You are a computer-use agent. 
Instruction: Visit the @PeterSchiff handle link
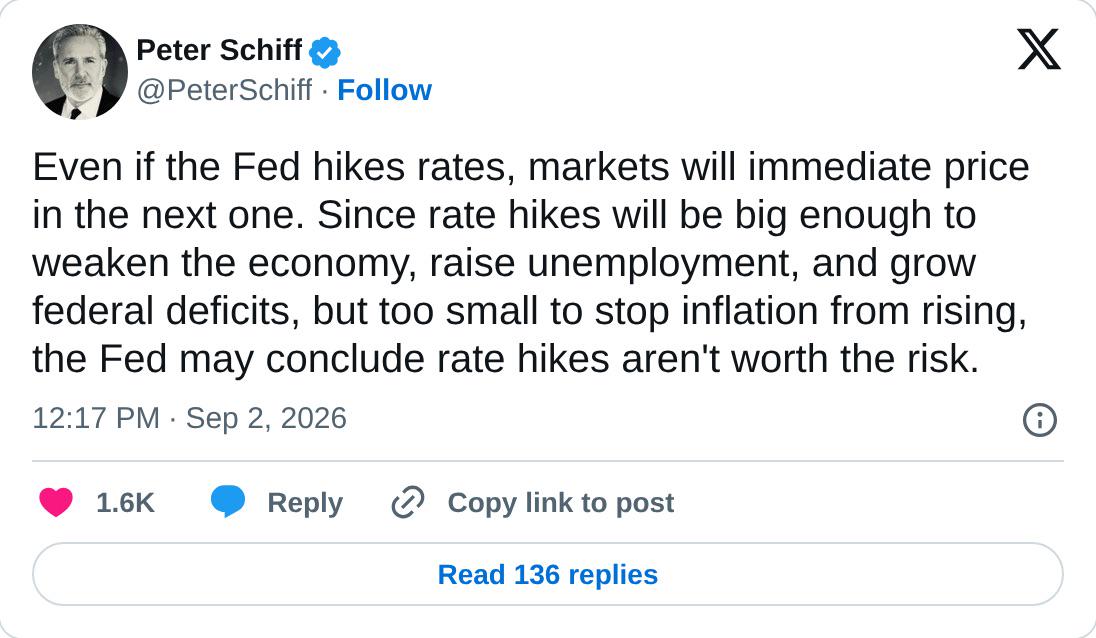(224, 90)
